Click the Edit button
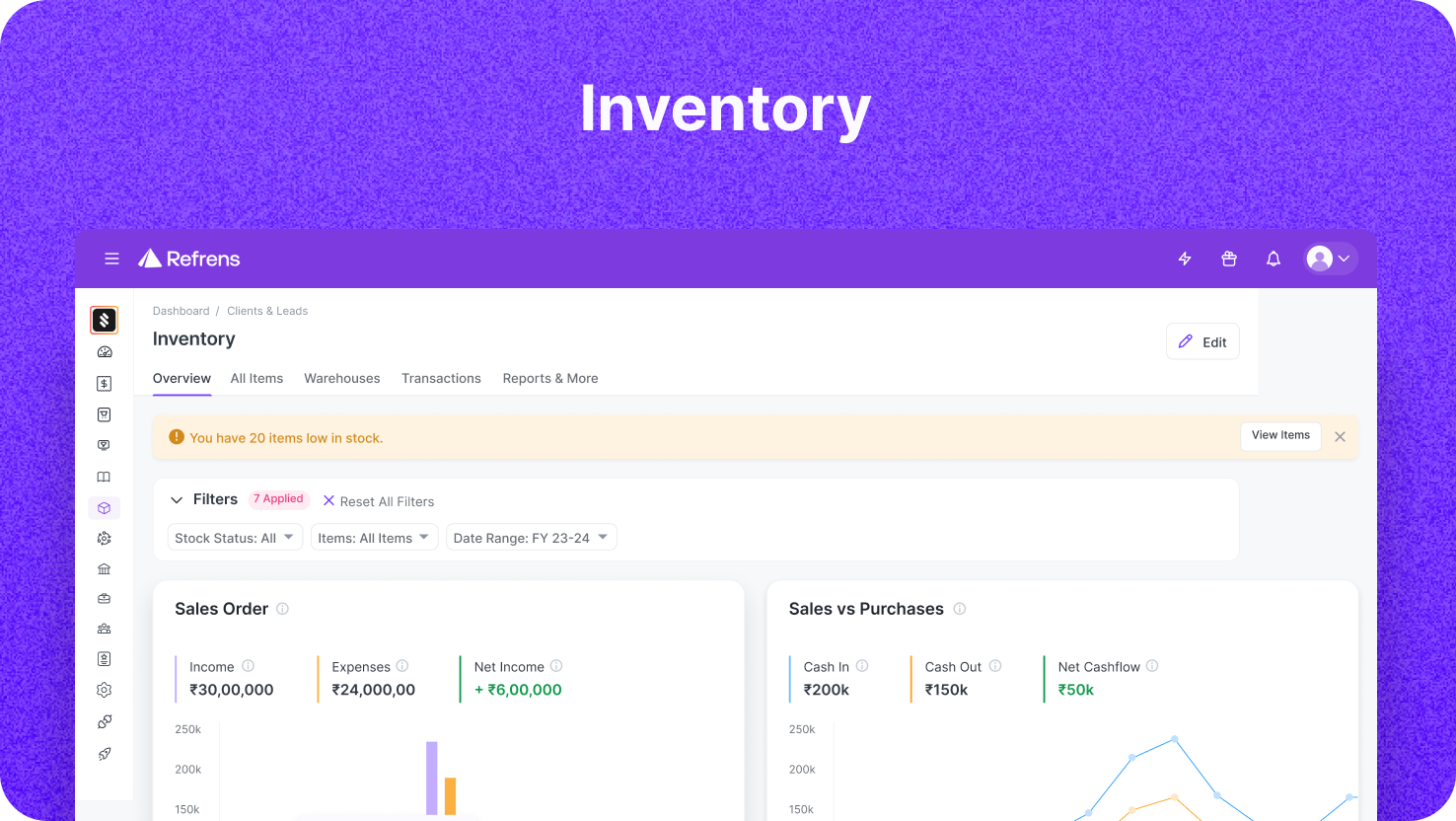 coord(1202,340)
